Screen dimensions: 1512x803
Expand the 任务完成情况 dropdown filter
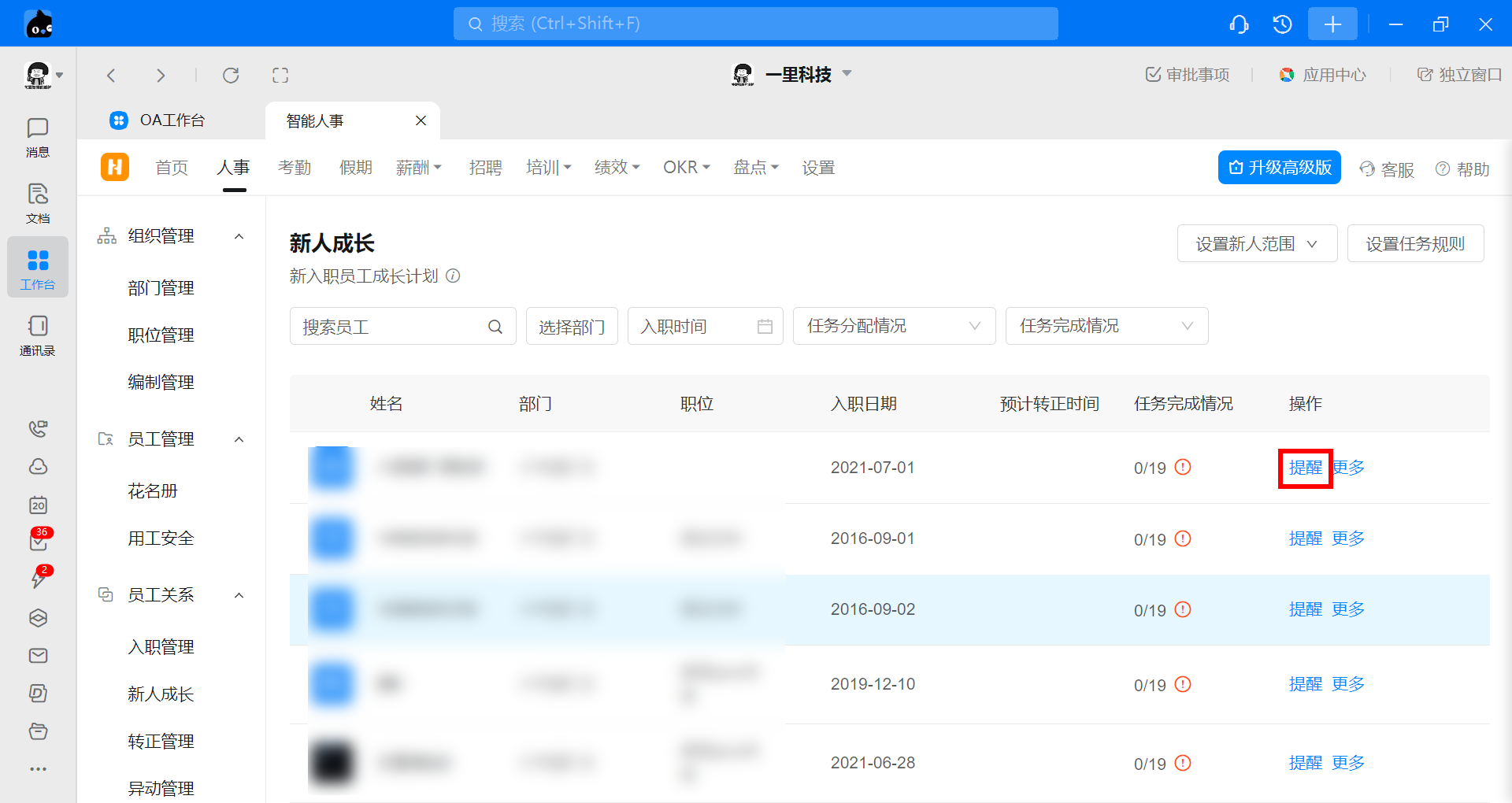point(1106,326)
